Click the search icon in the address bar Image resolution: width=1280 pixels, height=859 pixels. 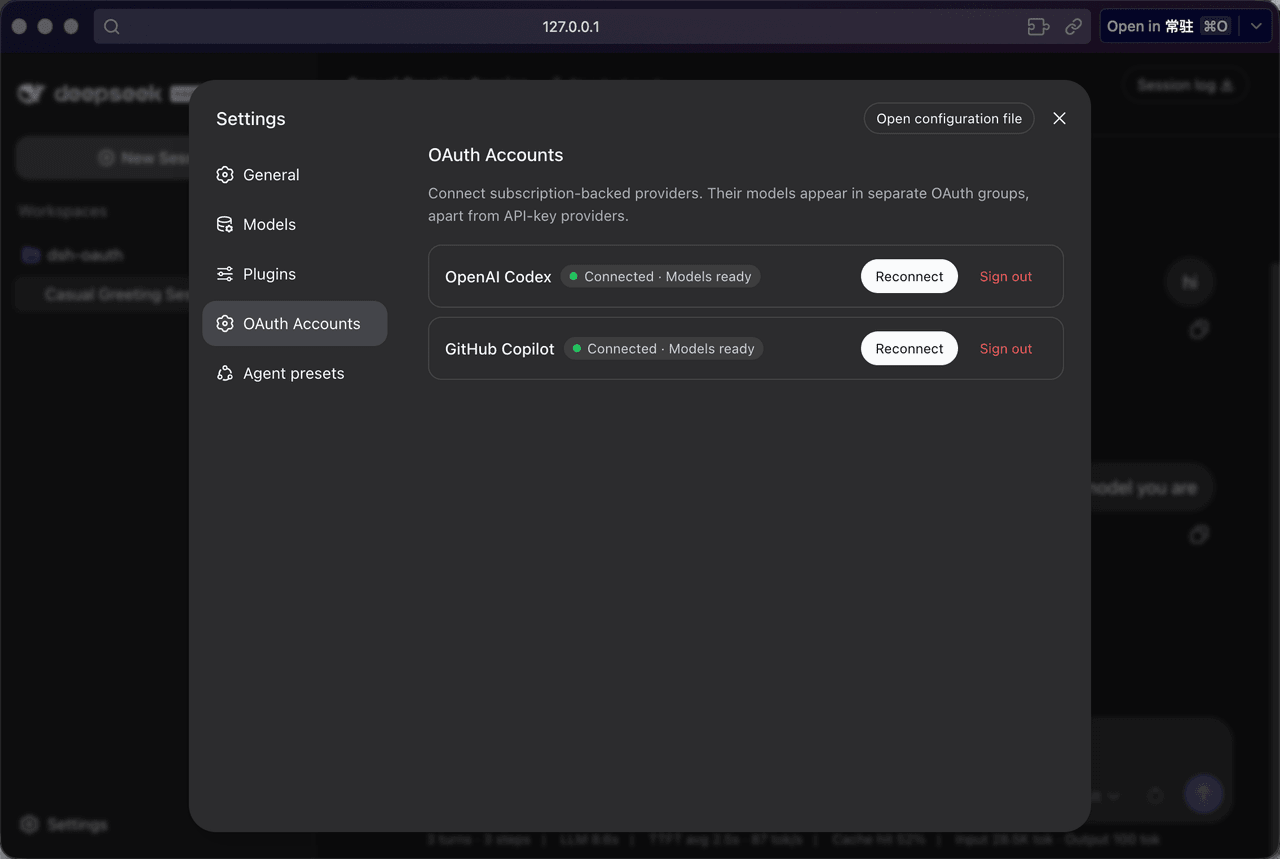coord(112,27)
